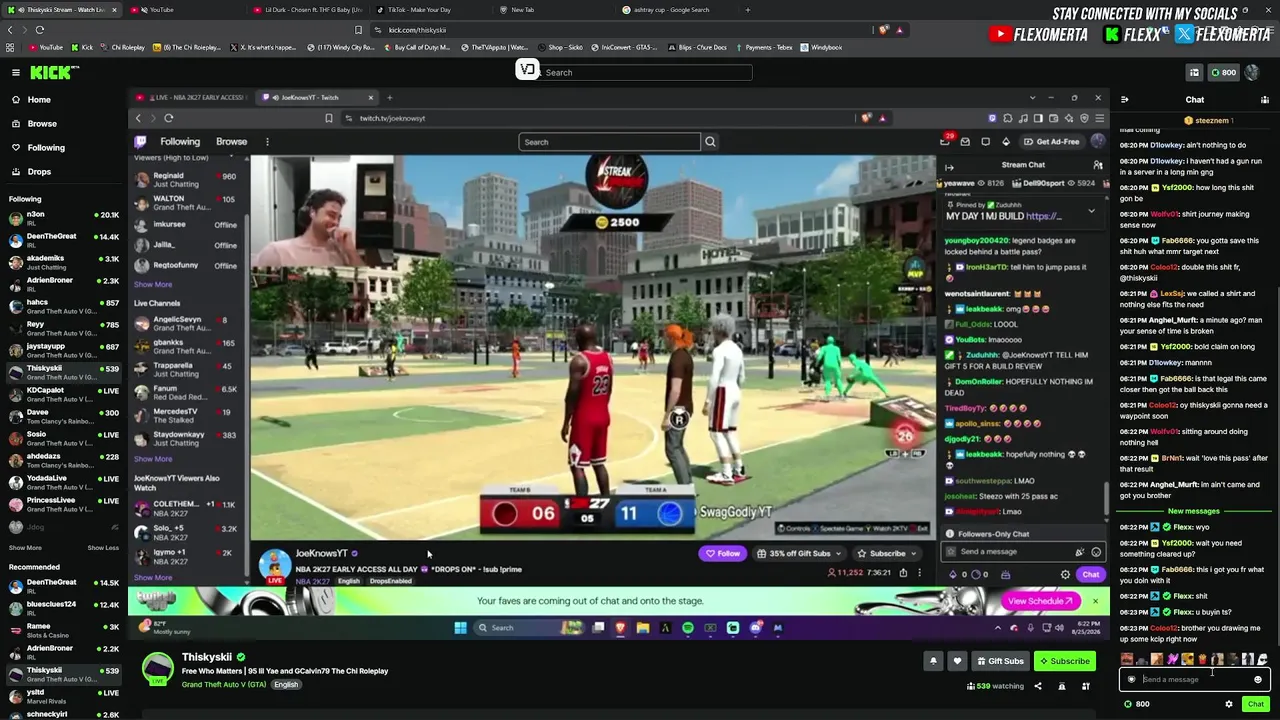Switch to the JoeKnowsYT Twitch tab
1280x720 pixels.
pyautogui.click(x=318, y=98)
